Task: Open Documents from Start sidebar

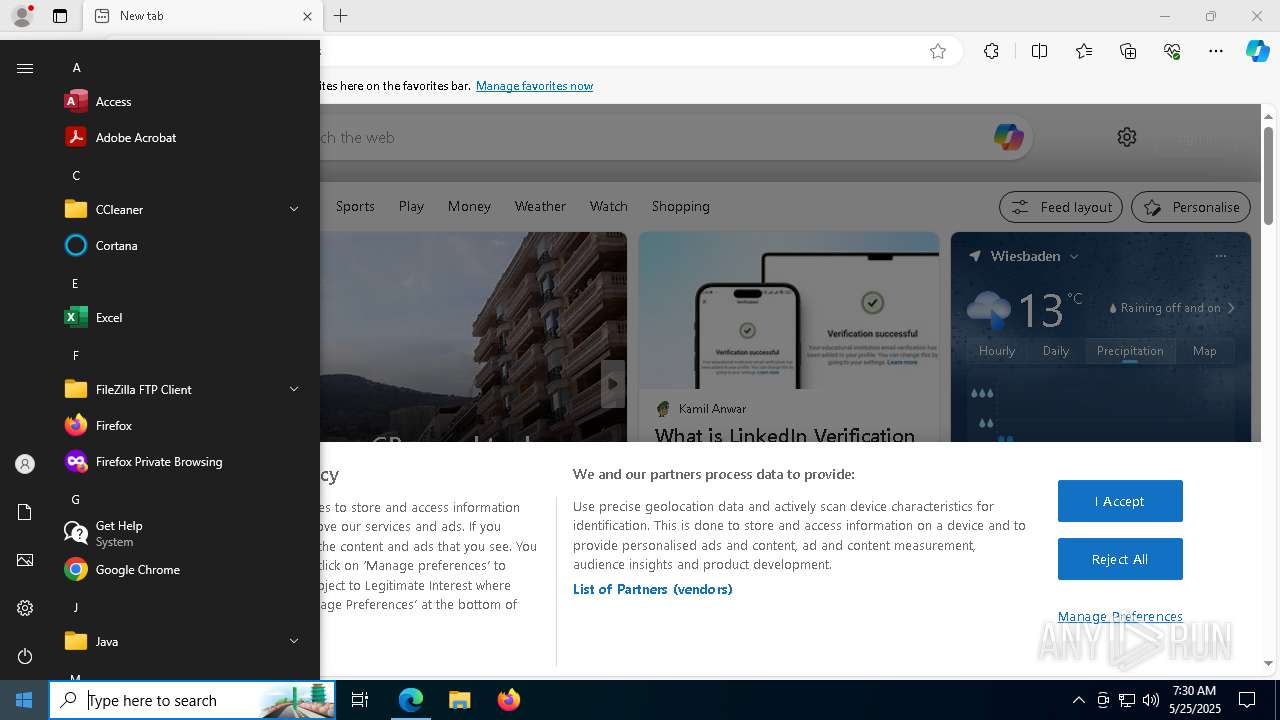Action: [x=25, y=512]
